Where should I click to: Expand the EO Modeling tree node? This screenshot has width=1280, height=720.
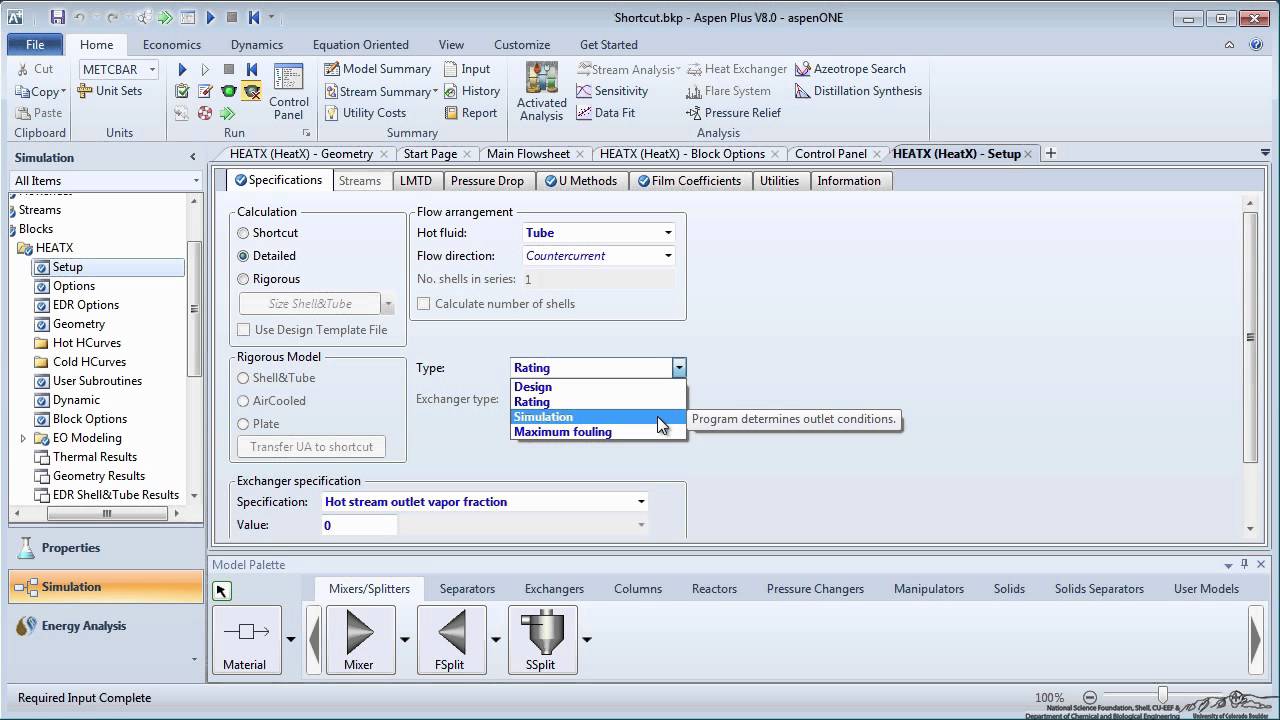(23, 438)
